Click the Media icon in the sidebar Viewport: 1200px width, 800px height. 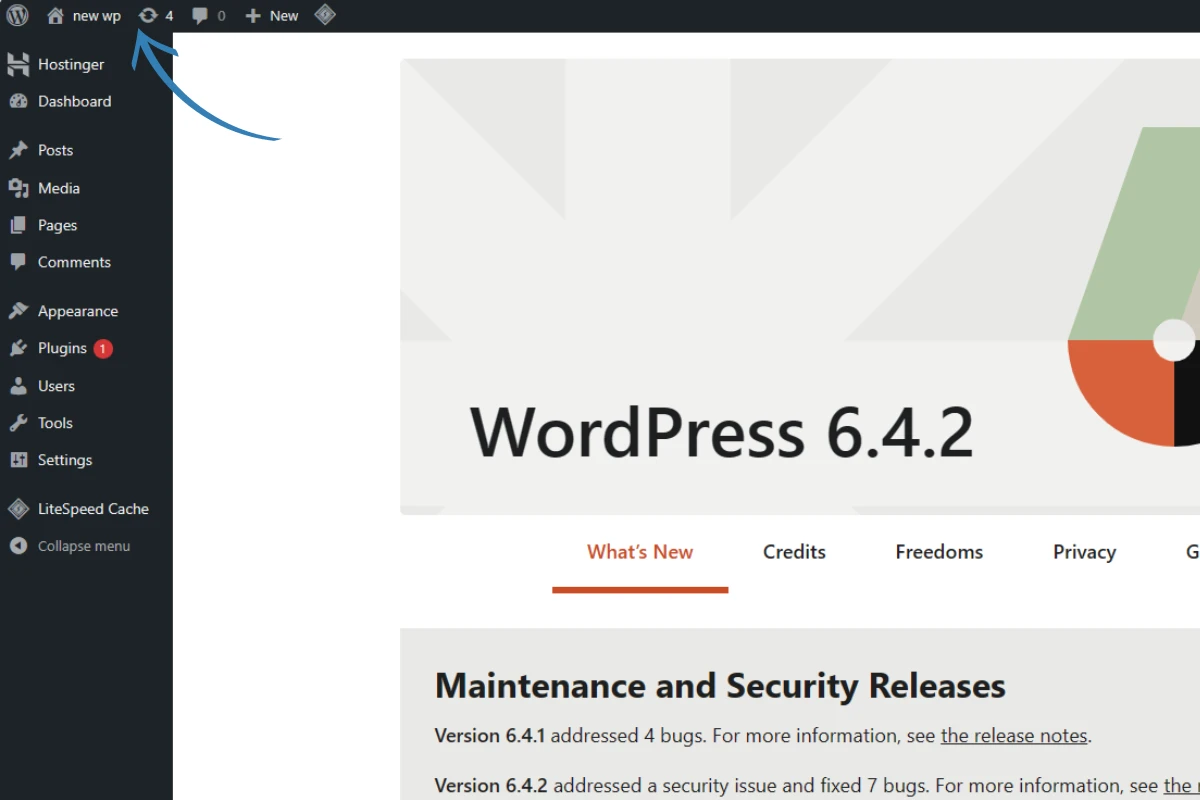tap(18, 188)
